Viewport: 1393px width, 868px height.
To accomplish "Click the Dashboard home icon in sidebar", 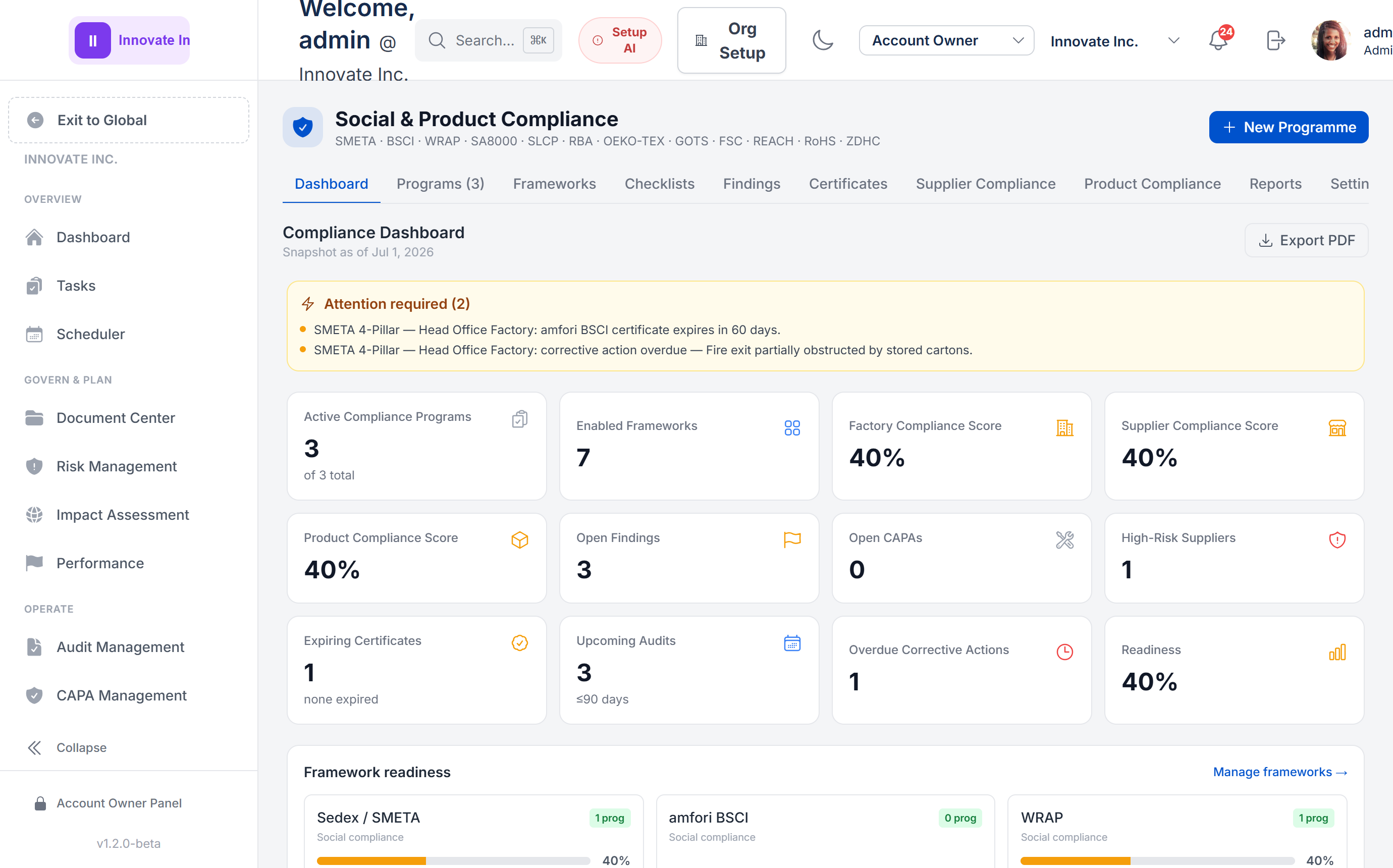I will click(34, 237).
